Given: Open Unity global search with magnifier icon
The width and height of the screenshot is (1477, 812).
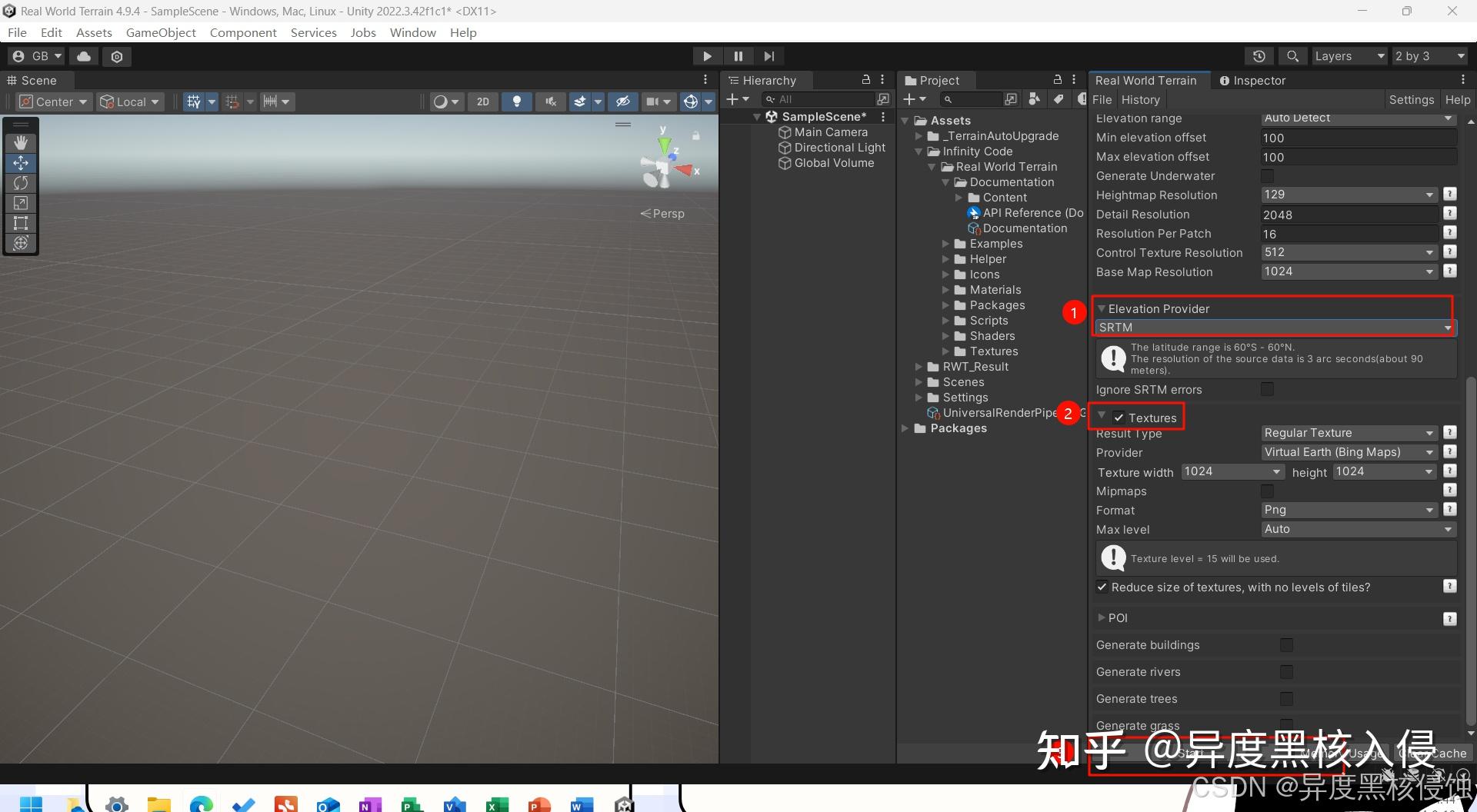Looking at the screenshot, I should point(1292,55).
